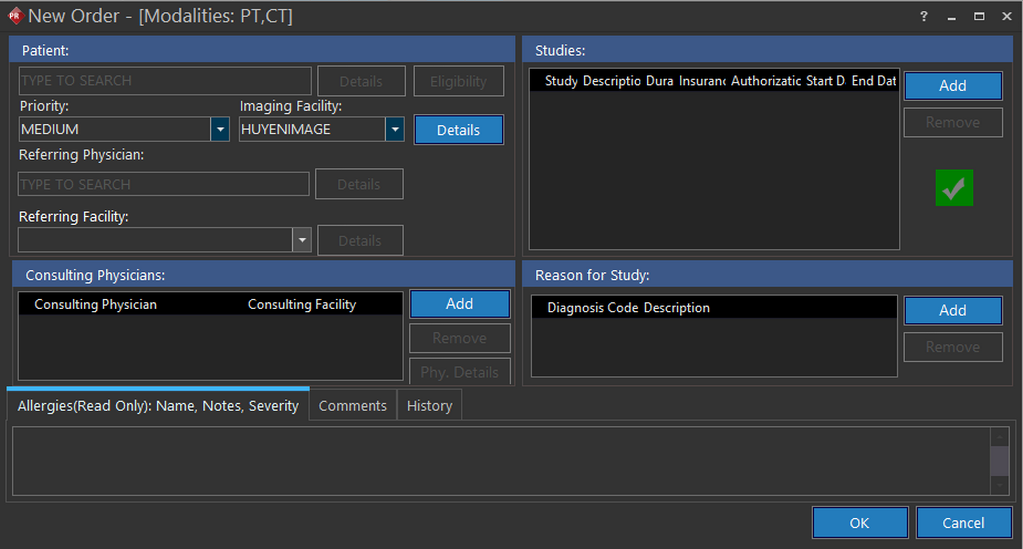Cancel the new order dialog

[963, 522]
